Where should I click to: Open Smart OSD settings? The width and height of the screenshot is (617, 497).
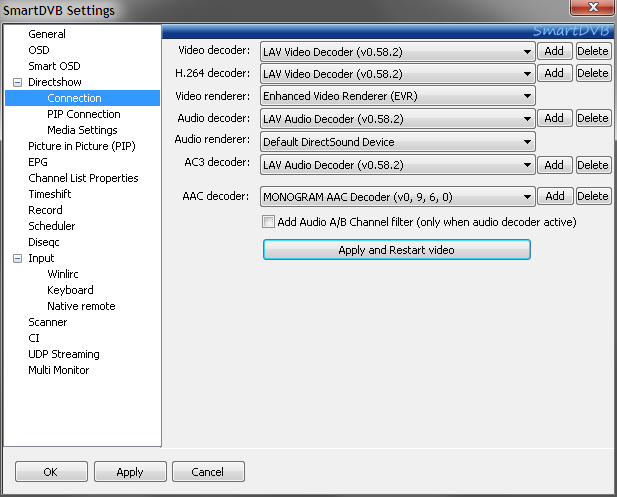[54, 66]
